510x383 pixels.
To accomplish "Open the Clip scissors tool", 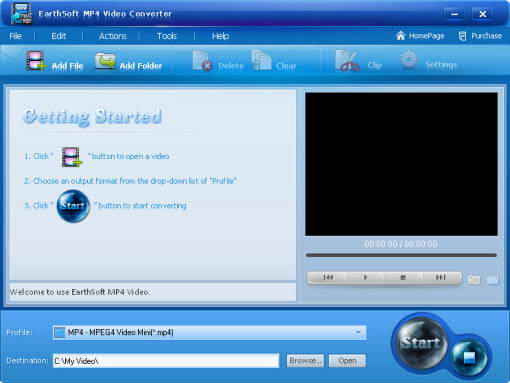I will pos(358,61).
